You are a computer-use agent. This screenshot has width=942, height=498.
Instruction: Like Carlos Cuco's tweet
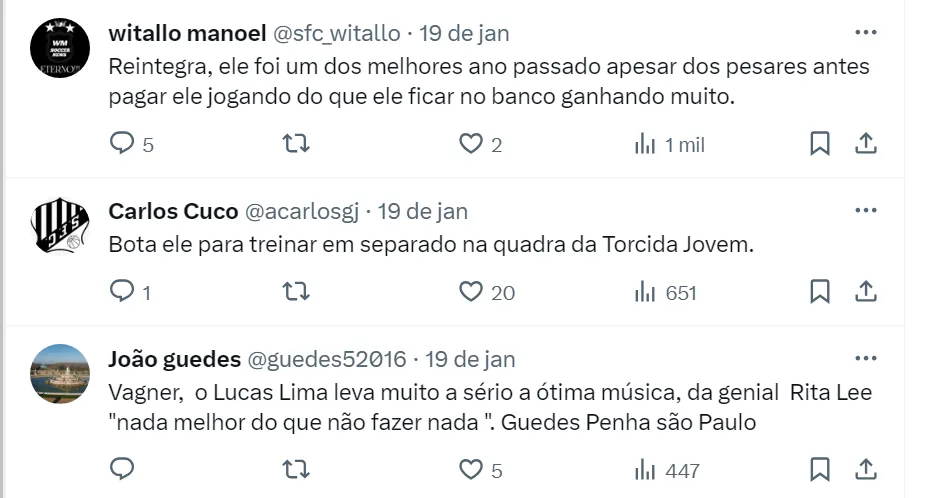click(x=471, y=292)
